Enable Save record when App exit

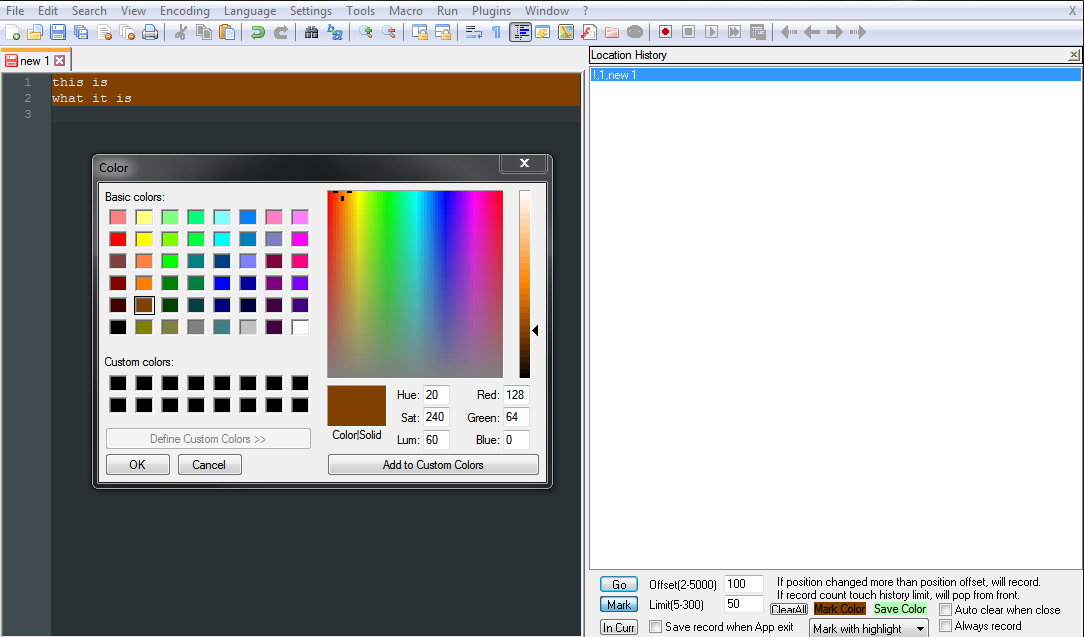click(x=655, y=627)
